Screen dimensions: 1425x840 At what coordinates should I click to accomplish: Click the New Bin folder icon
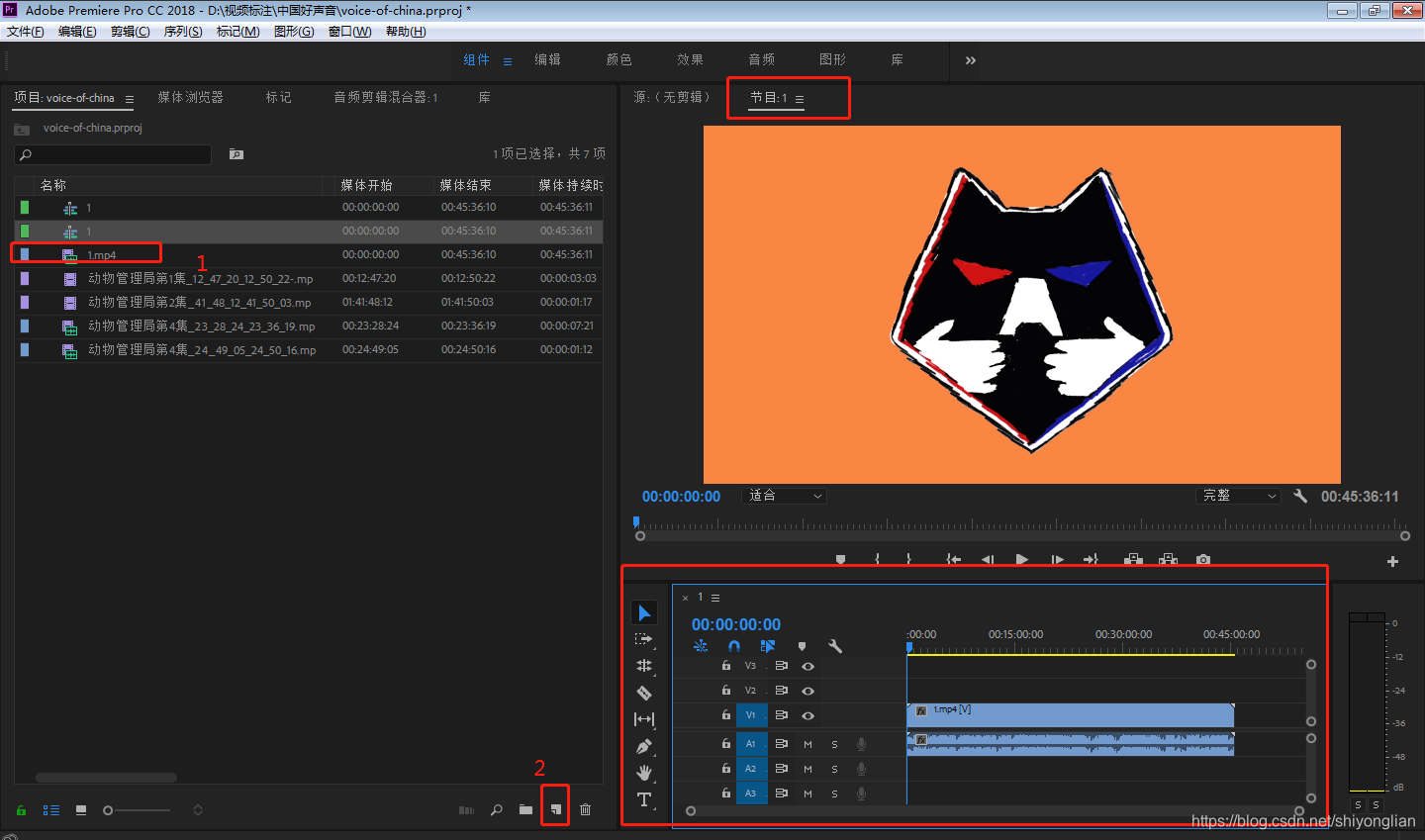525,809
